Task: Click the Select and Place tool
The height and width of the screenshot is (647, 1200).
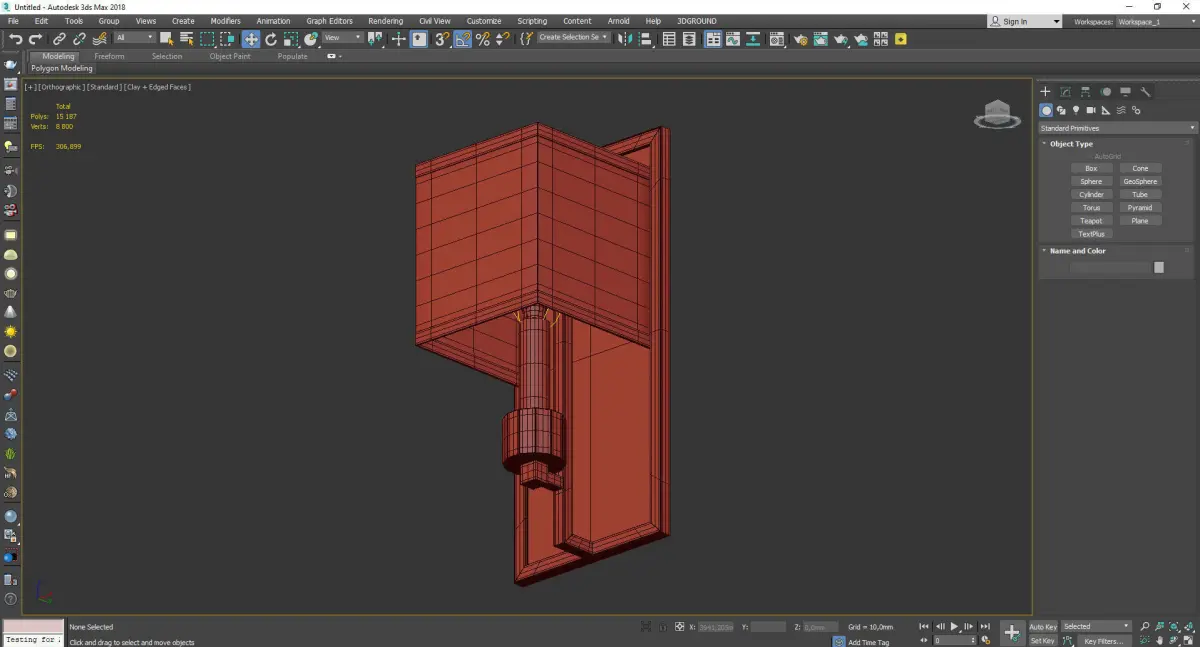Action: click(x=311, y=39)
